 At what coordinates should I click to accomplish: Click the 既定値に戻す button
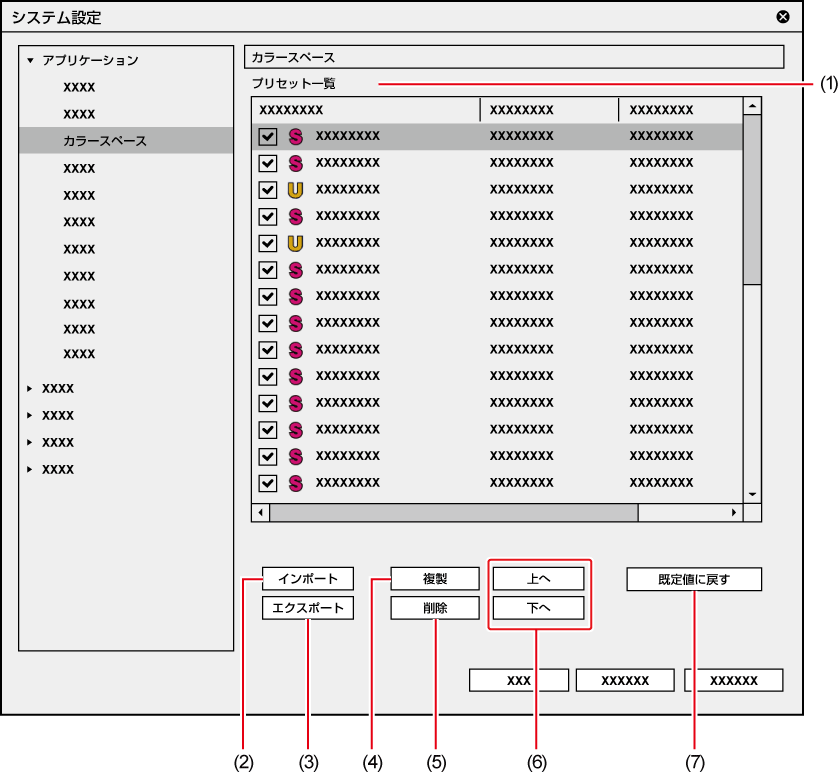(694, 579)
